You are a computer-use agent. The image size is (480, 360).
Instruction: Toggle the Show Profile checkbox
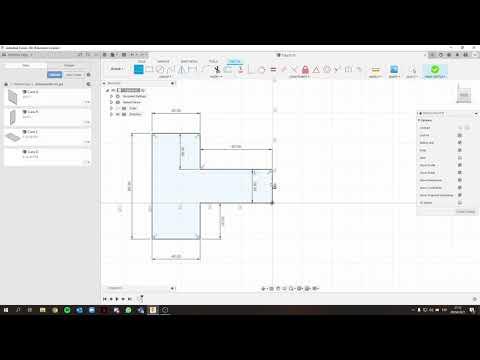[460, 165]
